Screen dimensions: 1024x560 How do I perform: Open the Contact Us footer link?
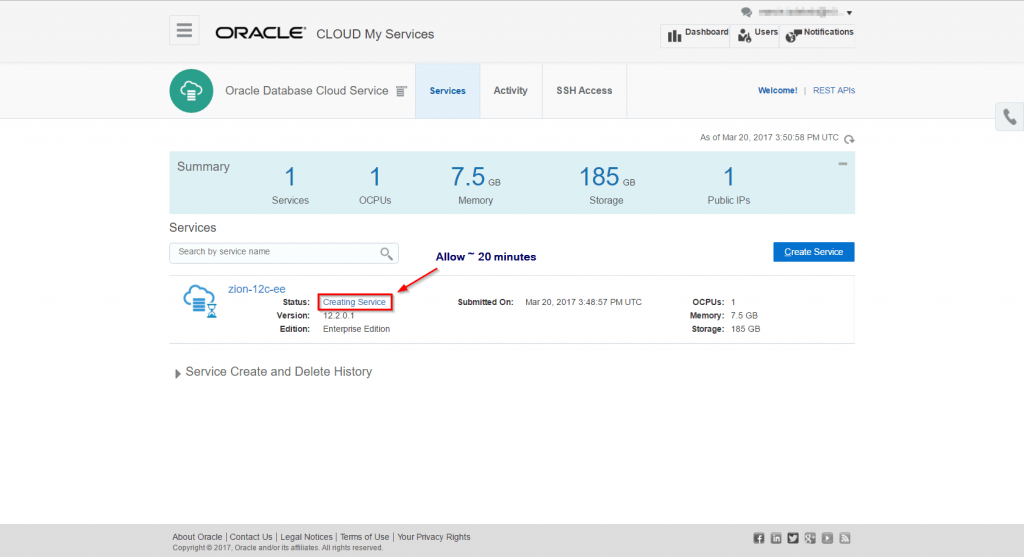251,537
